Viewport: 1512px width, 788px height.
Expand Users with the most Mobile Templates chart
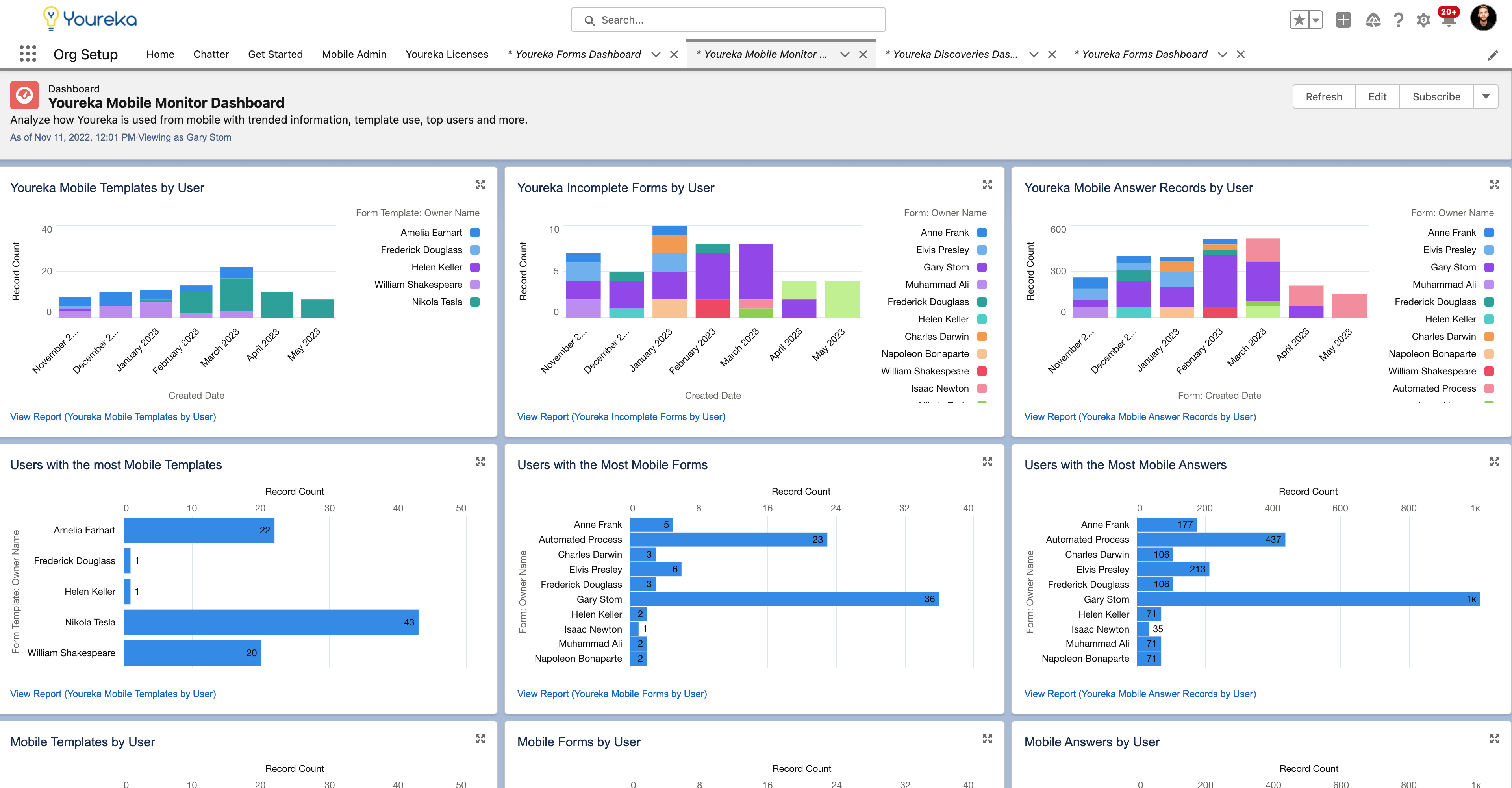tap(480, 462)
